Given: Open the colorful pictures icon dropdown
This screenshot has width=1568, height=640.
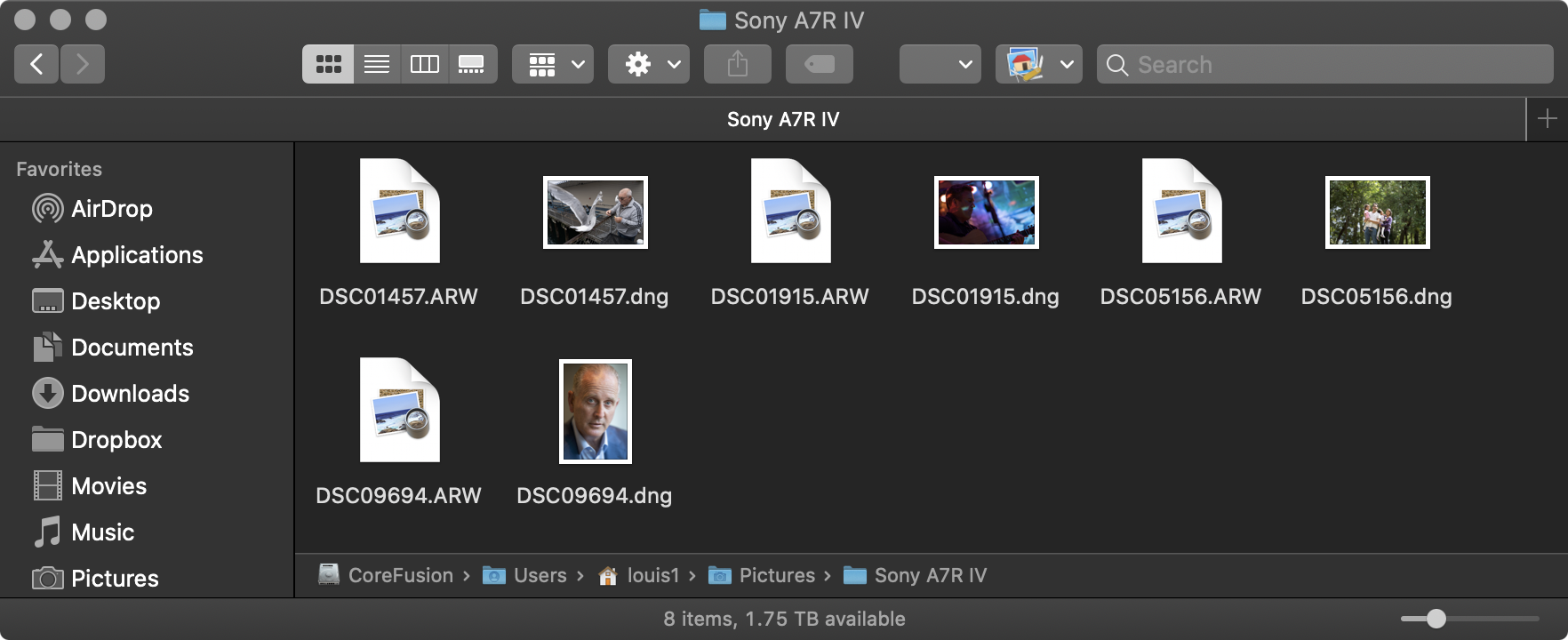Looking at the screenshot, I should click(1039, 64).
